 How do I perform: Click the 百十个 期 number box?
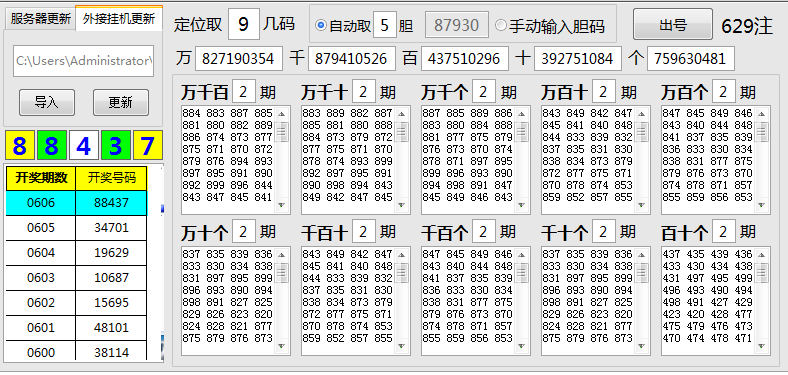[x=724, y=232]
